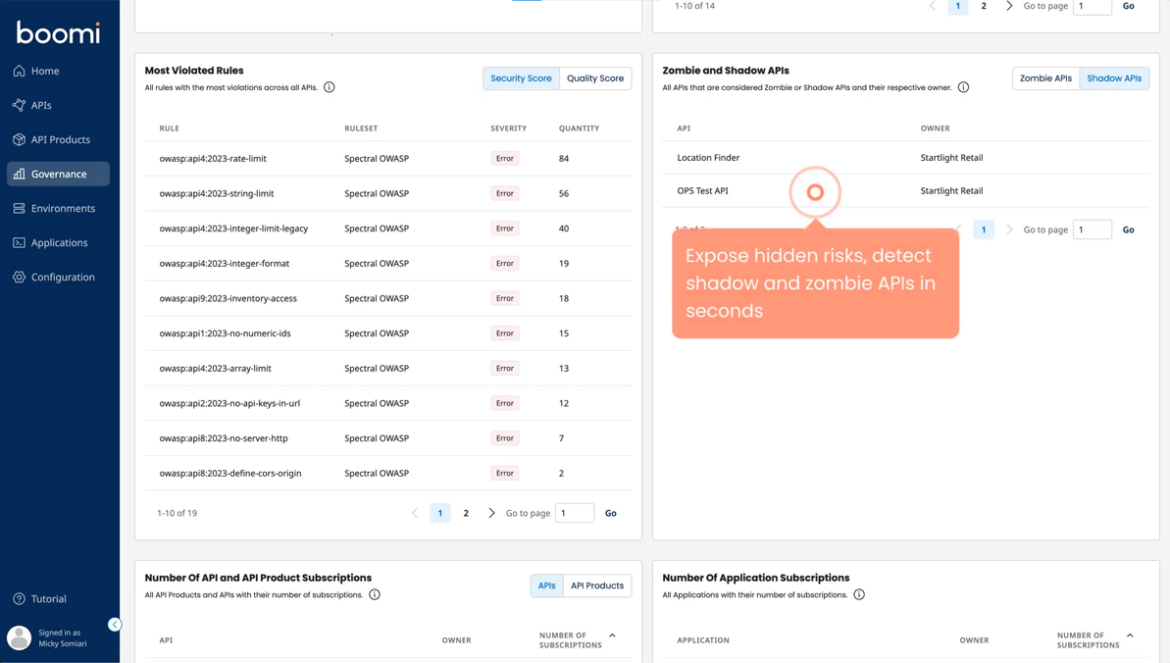Click next page arrow in Zombie APIs panel
This screenshot has height=663, width=1170.
tap(1009, 230)
